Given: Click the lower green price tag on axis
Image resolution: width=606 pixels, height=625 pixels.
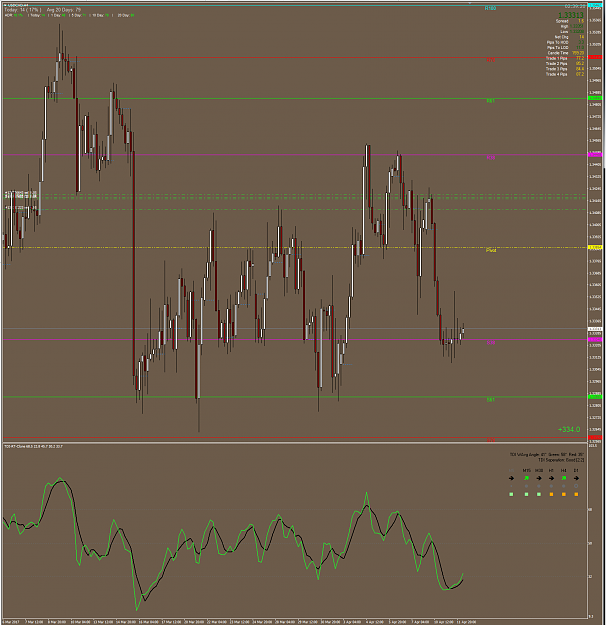Looking at the screenshot, I should click(595, 397).
